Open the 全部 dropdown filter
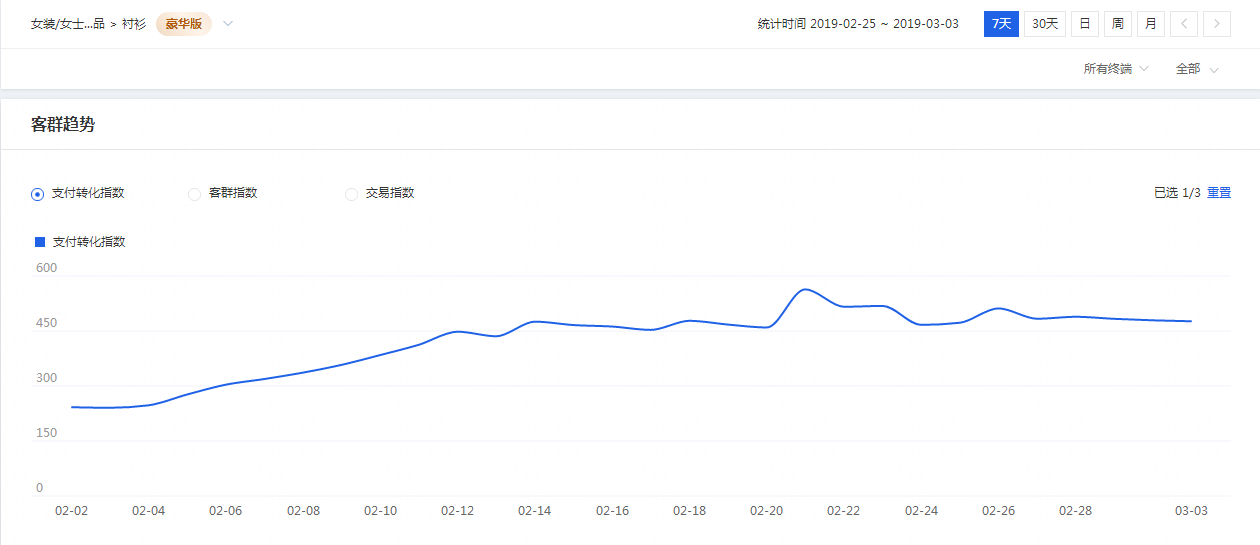The height and width of the screenshot is (545, 1260). pos(1197,69)
